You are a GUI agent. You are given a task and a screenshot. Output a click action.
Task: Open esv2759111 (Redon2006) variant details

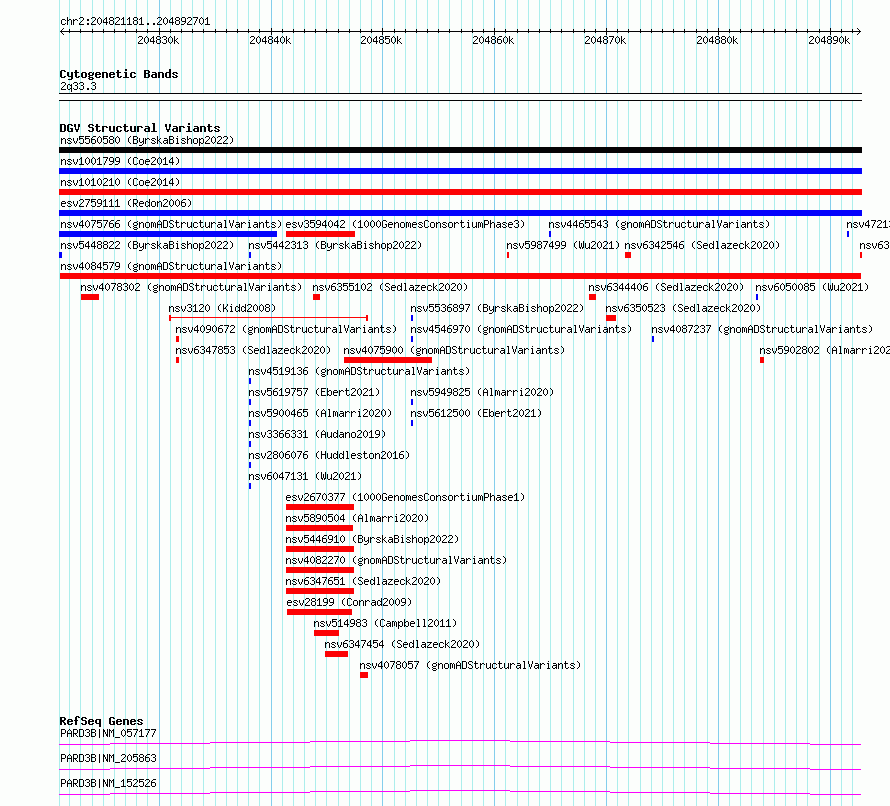(126, 203)
